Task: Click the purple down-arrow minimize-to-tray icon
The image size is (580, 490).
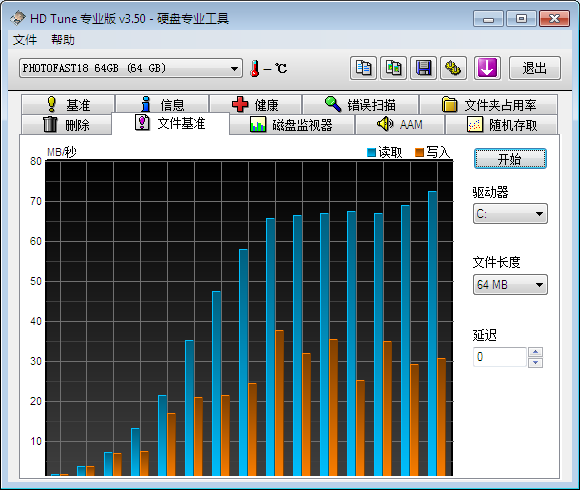Action: (x=487, y=68)
